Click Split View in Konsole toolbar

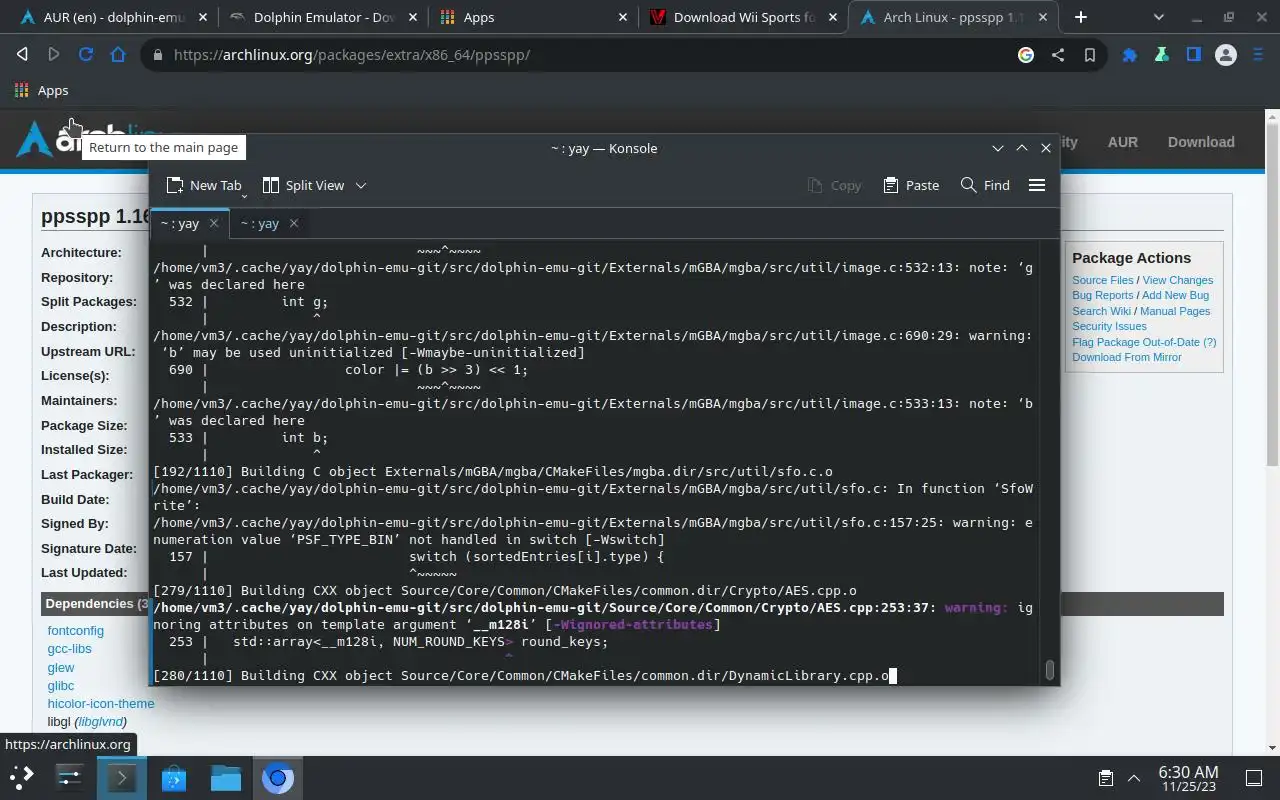(x=304, y=185)
